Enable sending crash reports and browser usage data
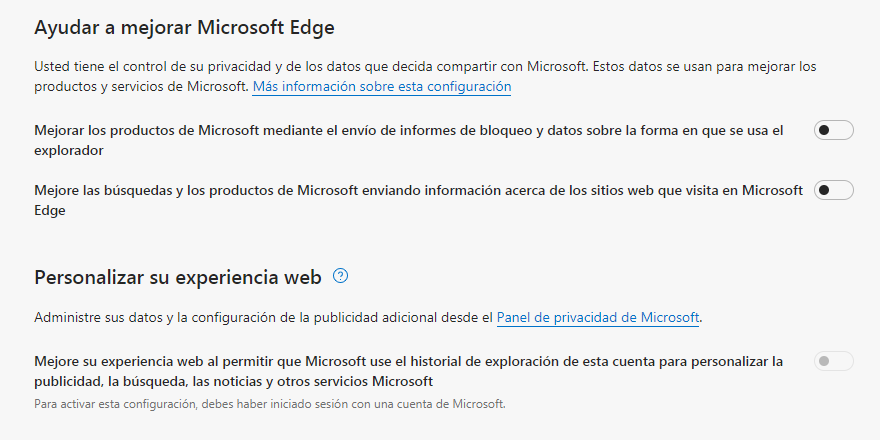Image resolution: width=880 pixels, height=440 pixels. tap(833, 130)
